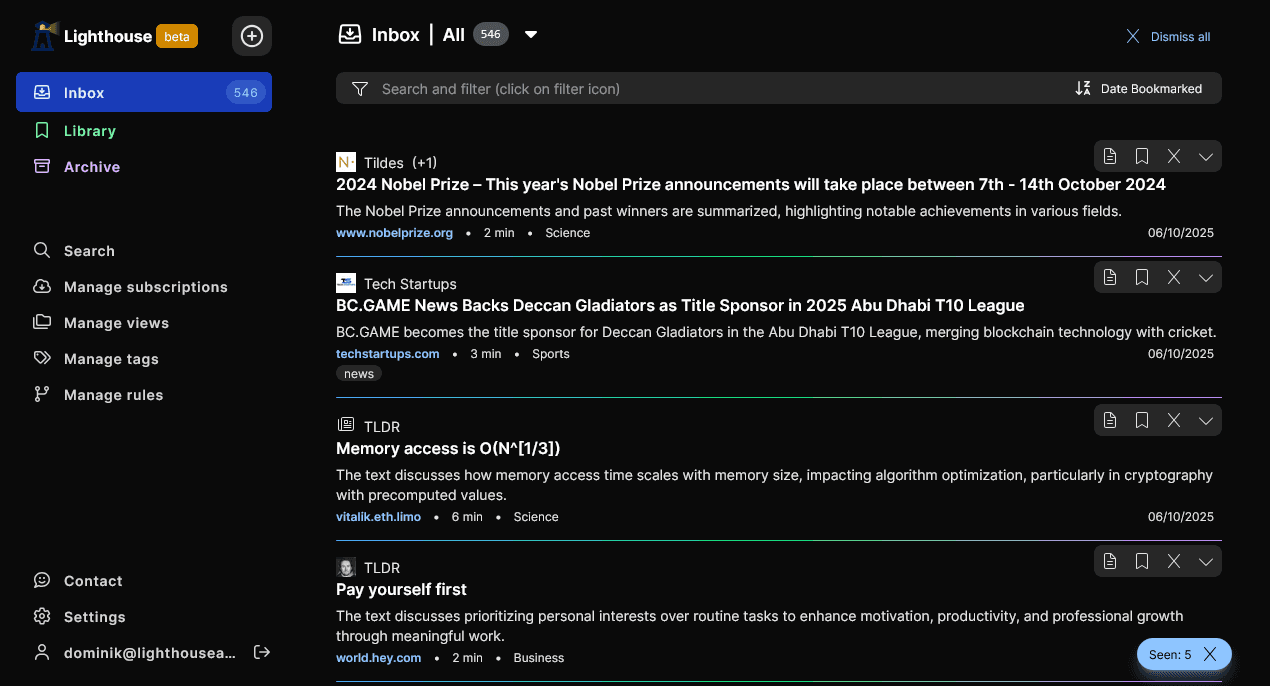
Task: Expand the Inbox All view dropdown arrow
Action: pyautogui.click(x=531, y=35)
